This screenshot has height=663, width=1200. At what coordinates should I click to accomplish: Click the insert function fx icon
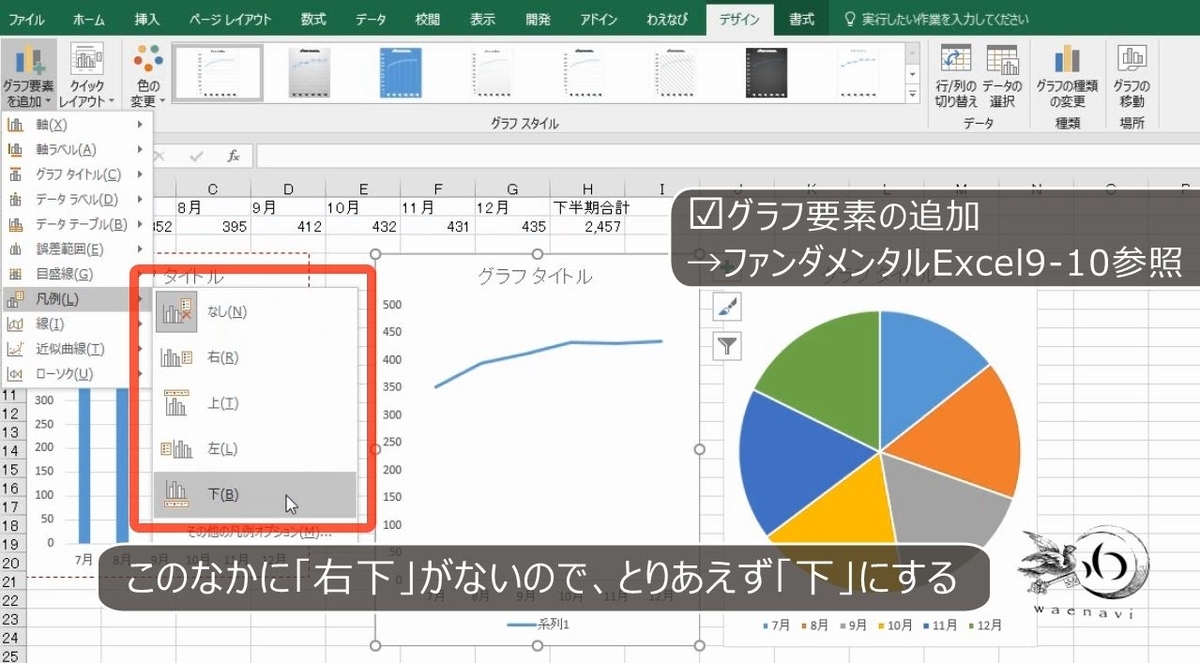click(233, 156)
